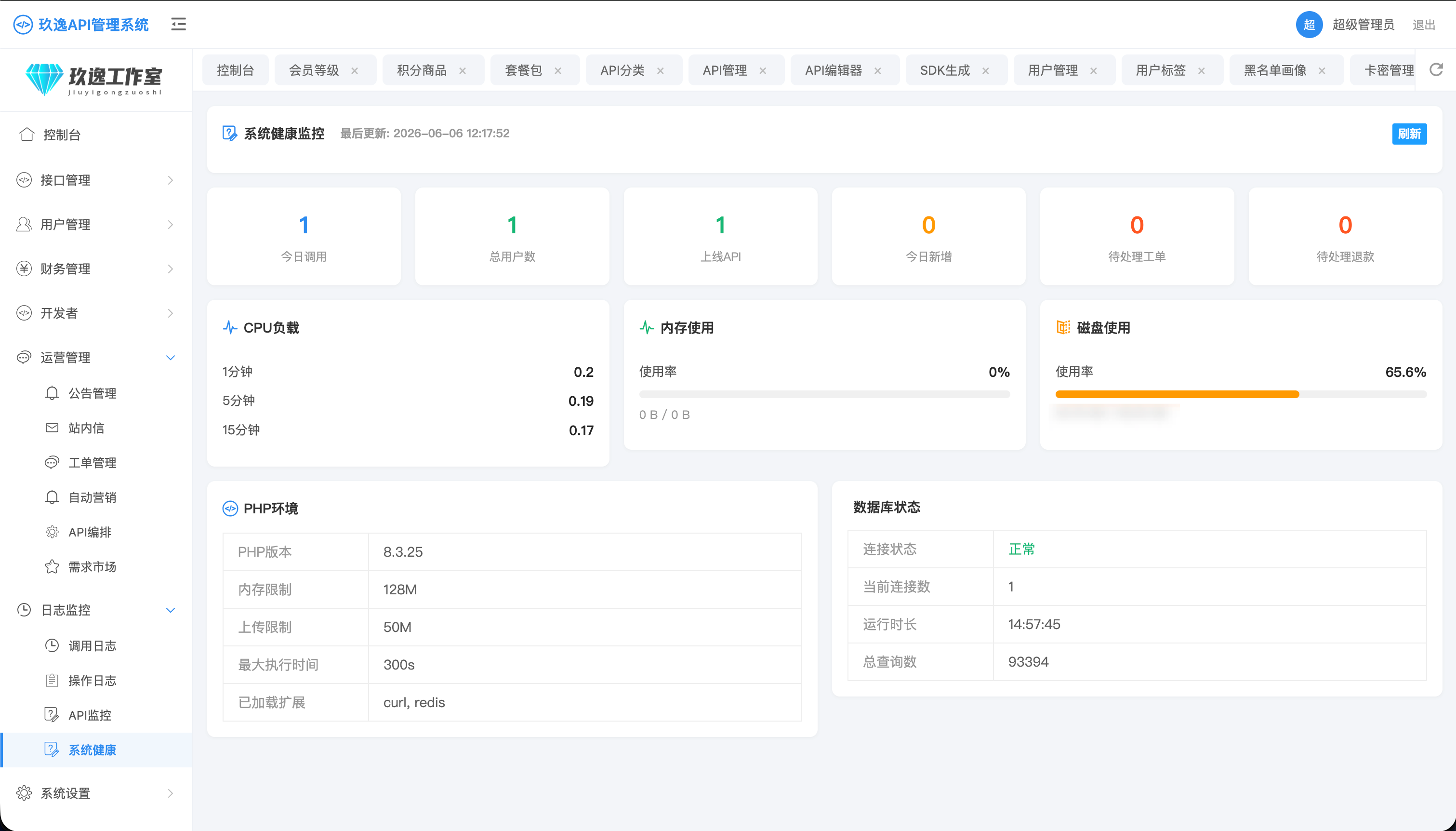Expand the 开发者 chevron
The height and width of the screenshot is (831, 1456).
pos(170,313)
